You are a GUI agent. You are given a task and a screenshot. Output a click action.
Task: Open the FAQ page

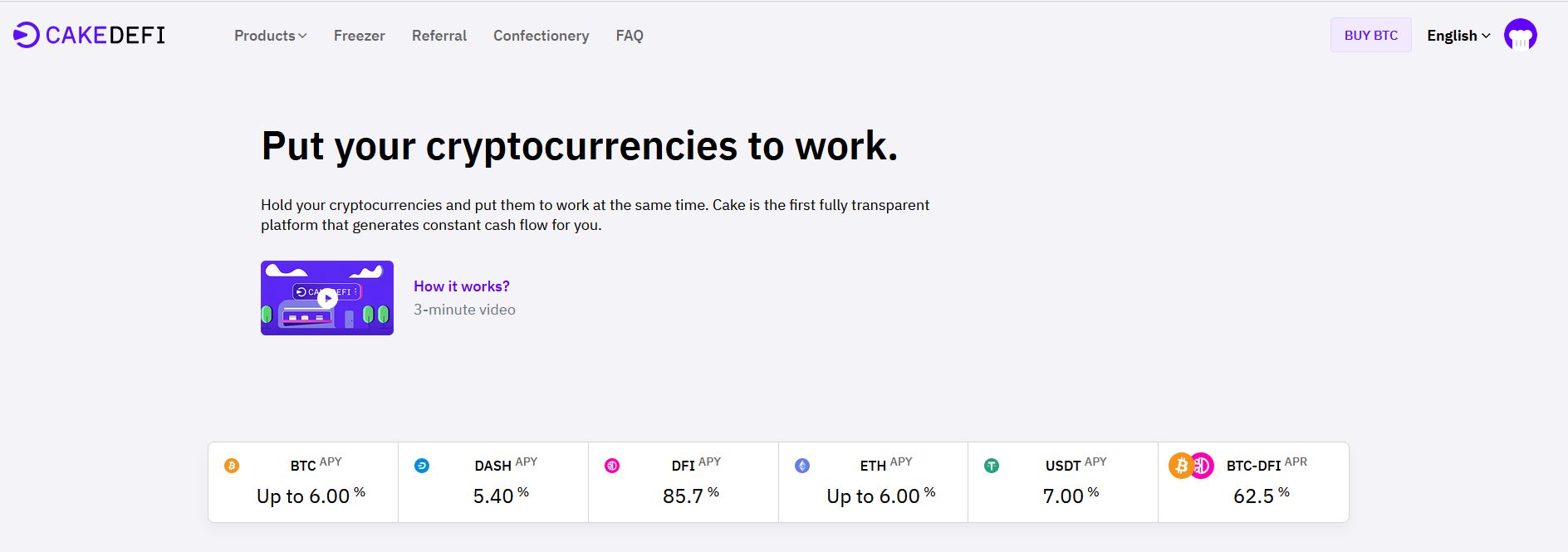[x=630, y=36]
